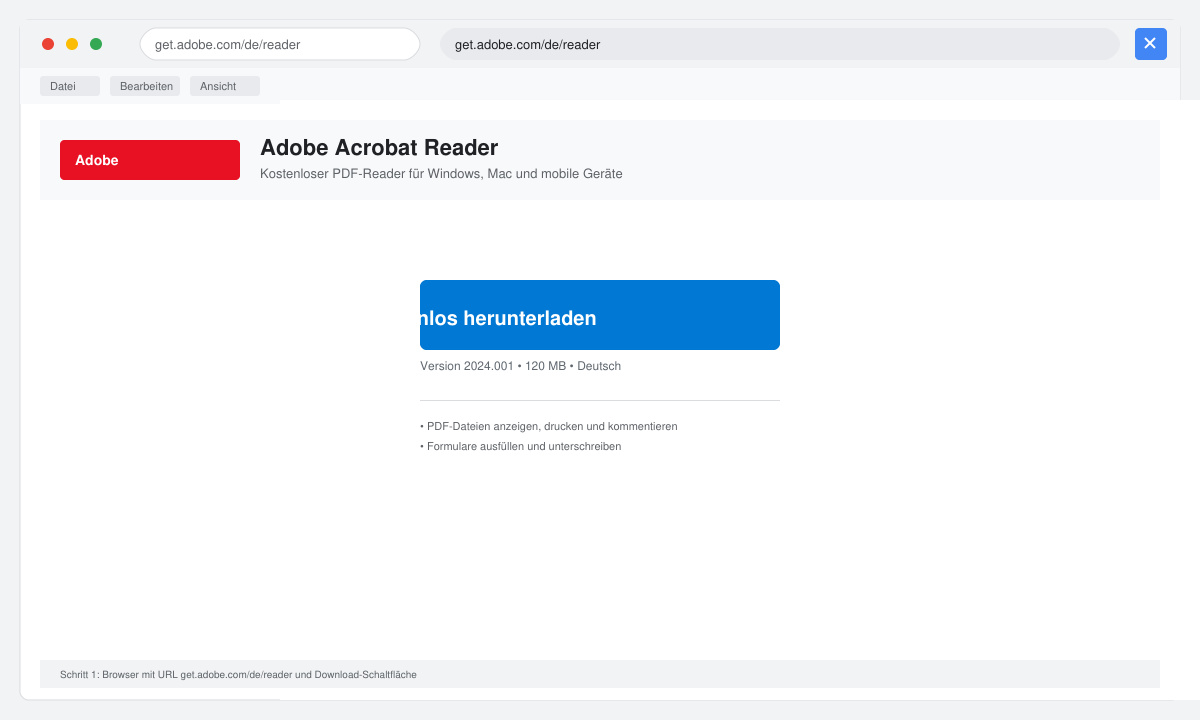This screenshot has width=1200, height=720.
Task: Click the left get.adobe.com/de/reader address field
Action: [x=280, y=44]
